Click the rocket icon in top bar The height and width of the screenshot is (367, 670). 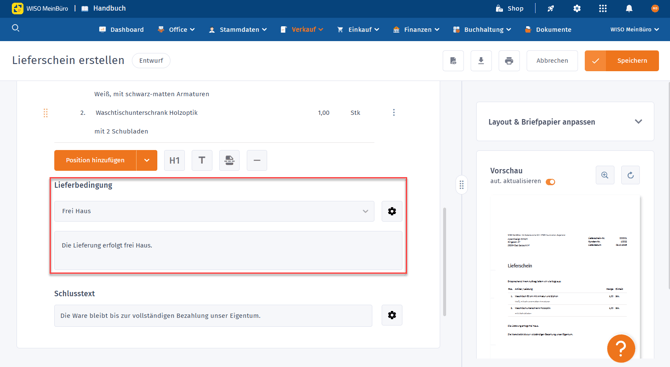(551, 8)
